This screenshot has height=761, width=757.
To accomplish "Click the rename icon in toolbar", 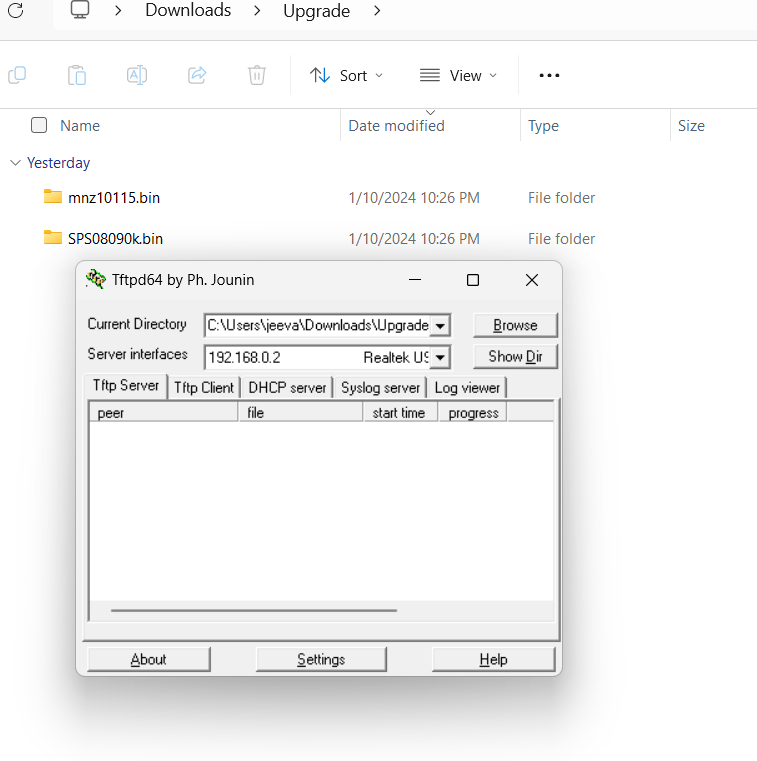I will click(137, 75).
